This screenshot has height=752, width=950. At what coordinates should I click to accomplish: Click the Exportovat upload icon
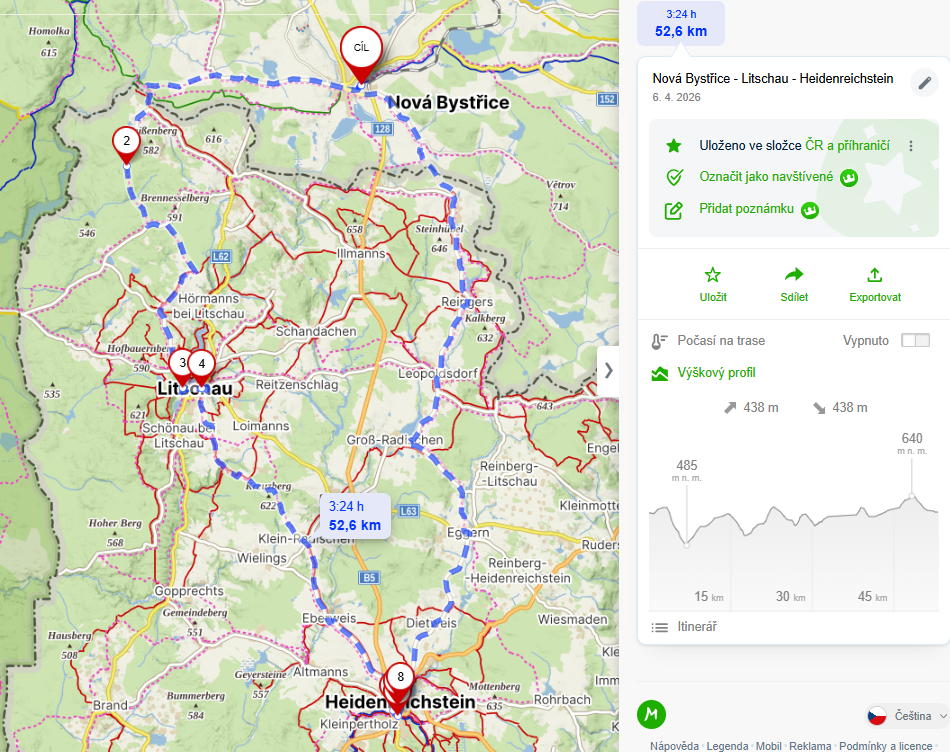pos(875,275)
